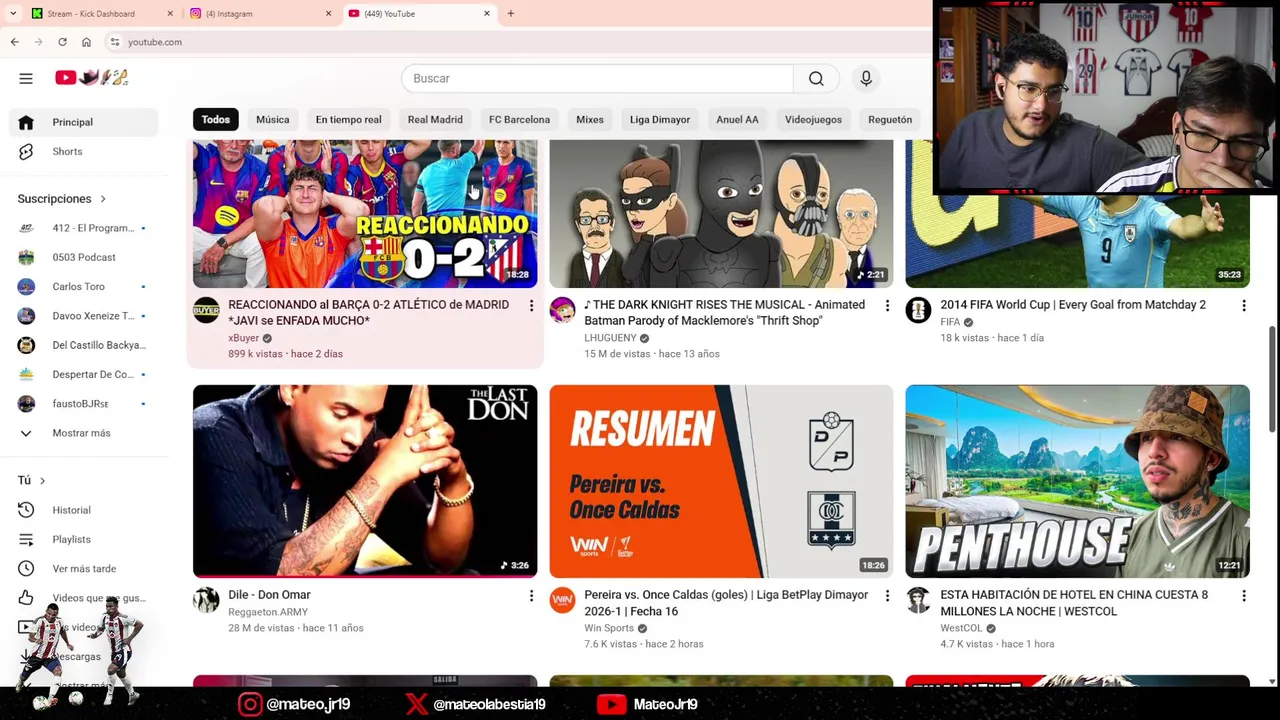1280x720 pixels.
Task: Open Win Sports channel avatar
Action: click(562, 600)
